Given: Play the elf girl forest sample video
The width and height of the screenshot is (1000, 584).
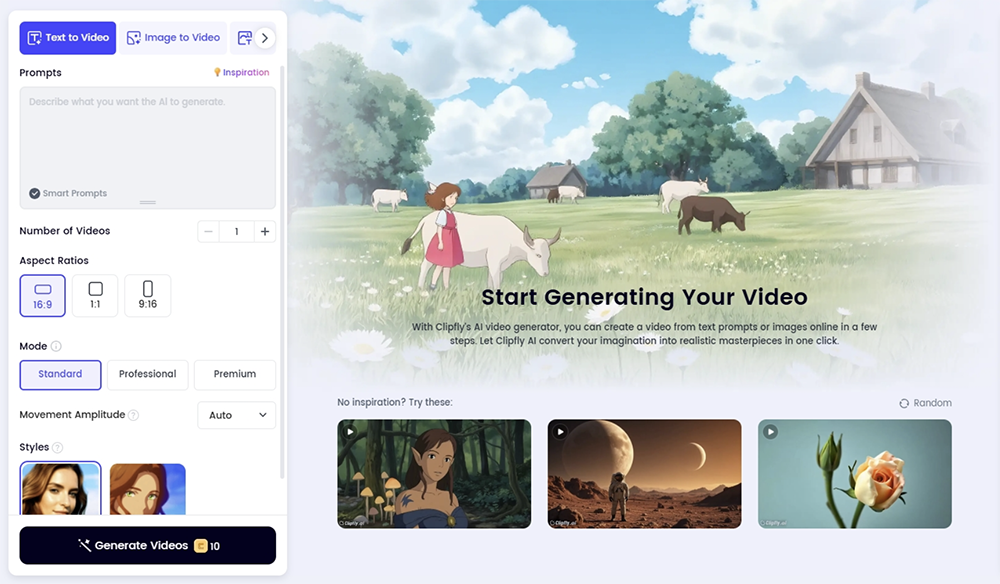Looking at the screenshot, I should click(x=350, y=432).
